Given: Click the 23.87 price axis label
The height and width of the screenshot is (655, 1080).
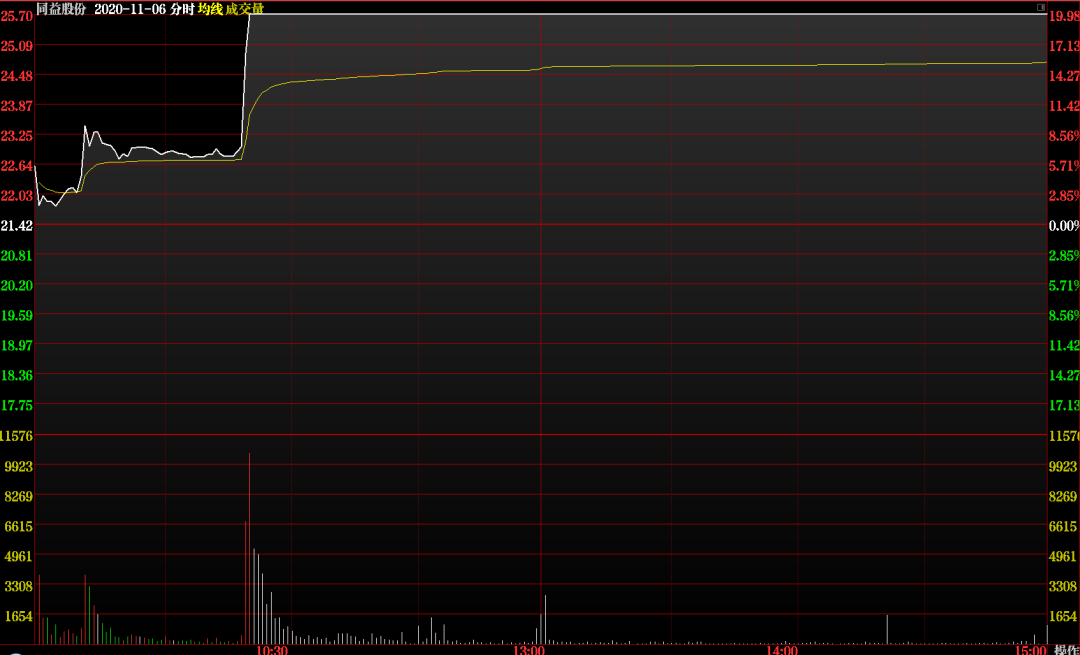Looking at the screenshot, I should click(16, 105).
